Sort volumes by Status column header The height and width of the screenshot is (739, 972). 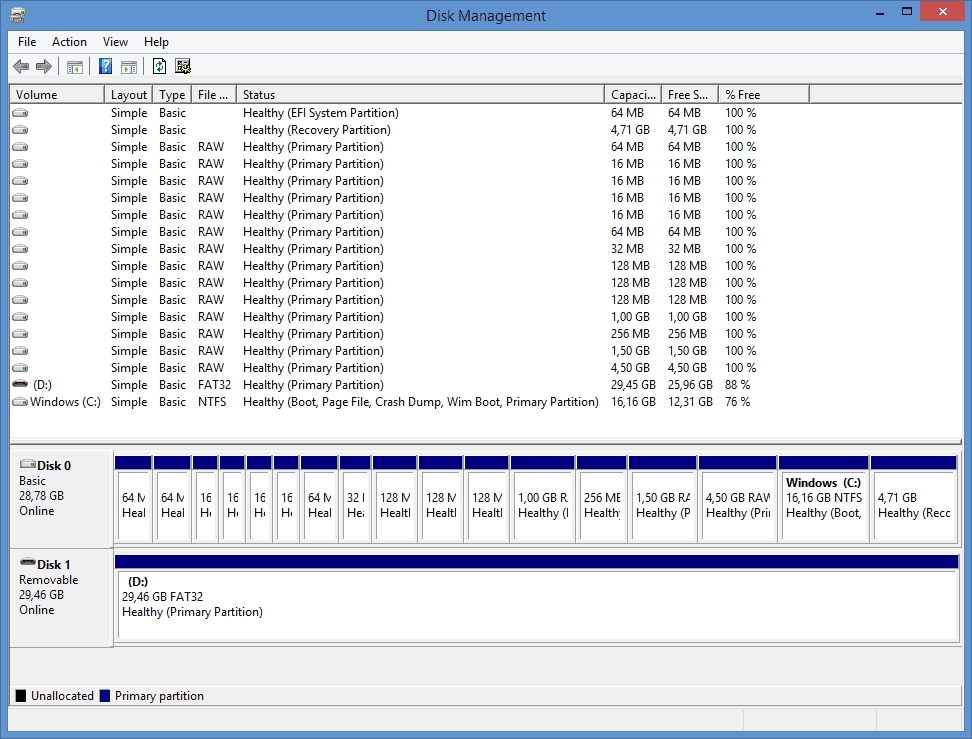(420, 95)
